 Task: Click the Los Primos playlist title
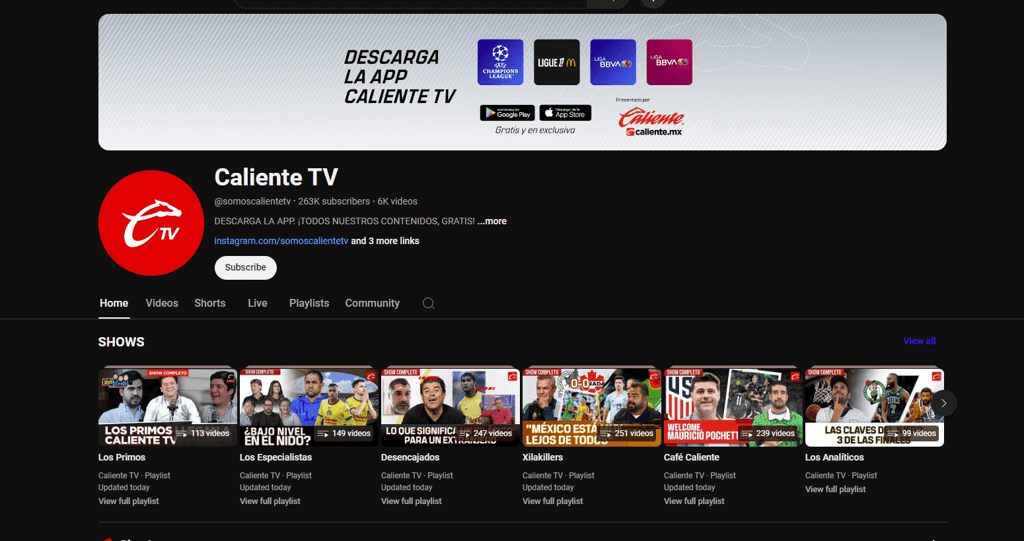coord(122,457)
